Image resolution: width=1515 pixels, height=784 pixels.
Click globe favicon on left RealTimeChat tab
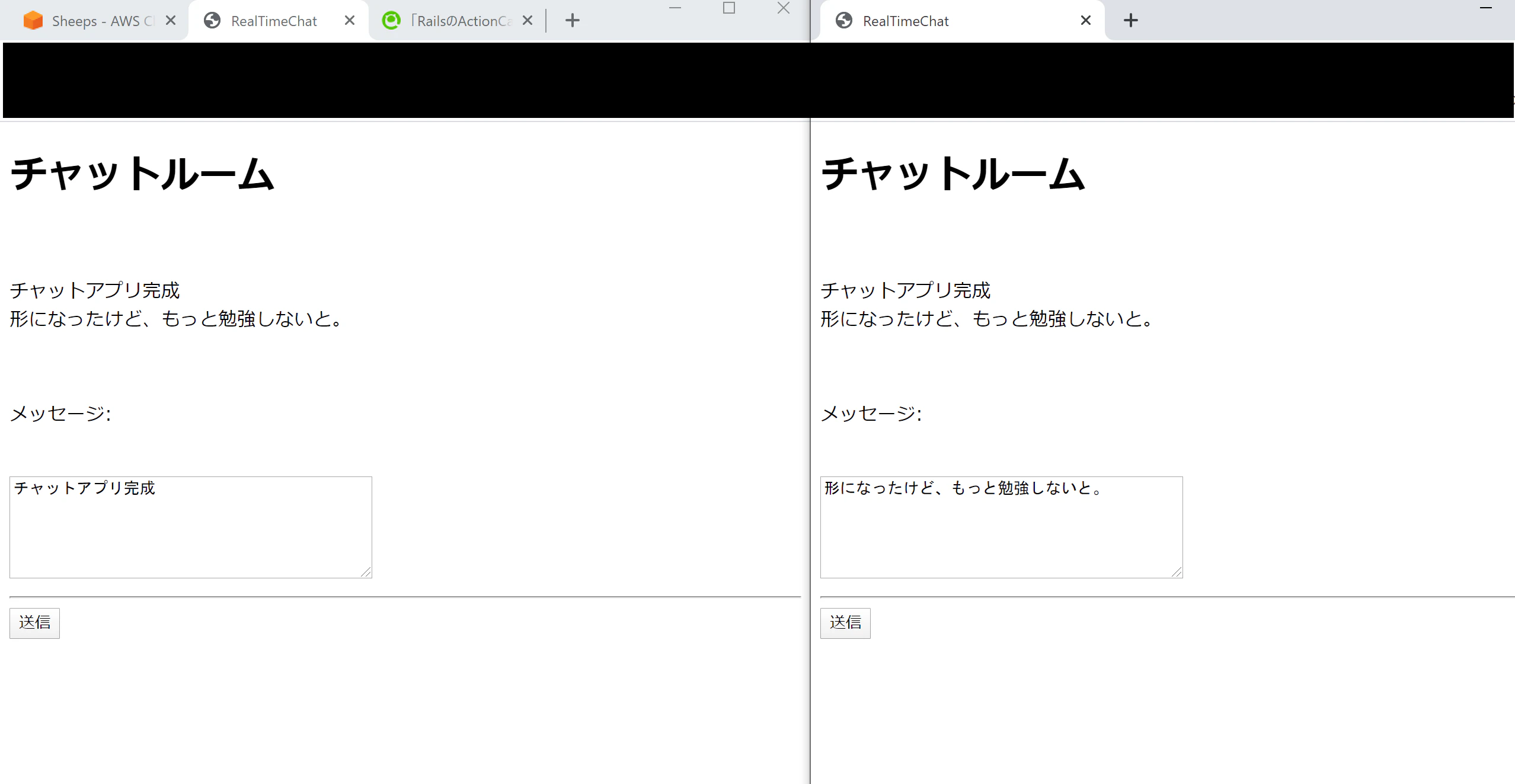click(212, 21)
